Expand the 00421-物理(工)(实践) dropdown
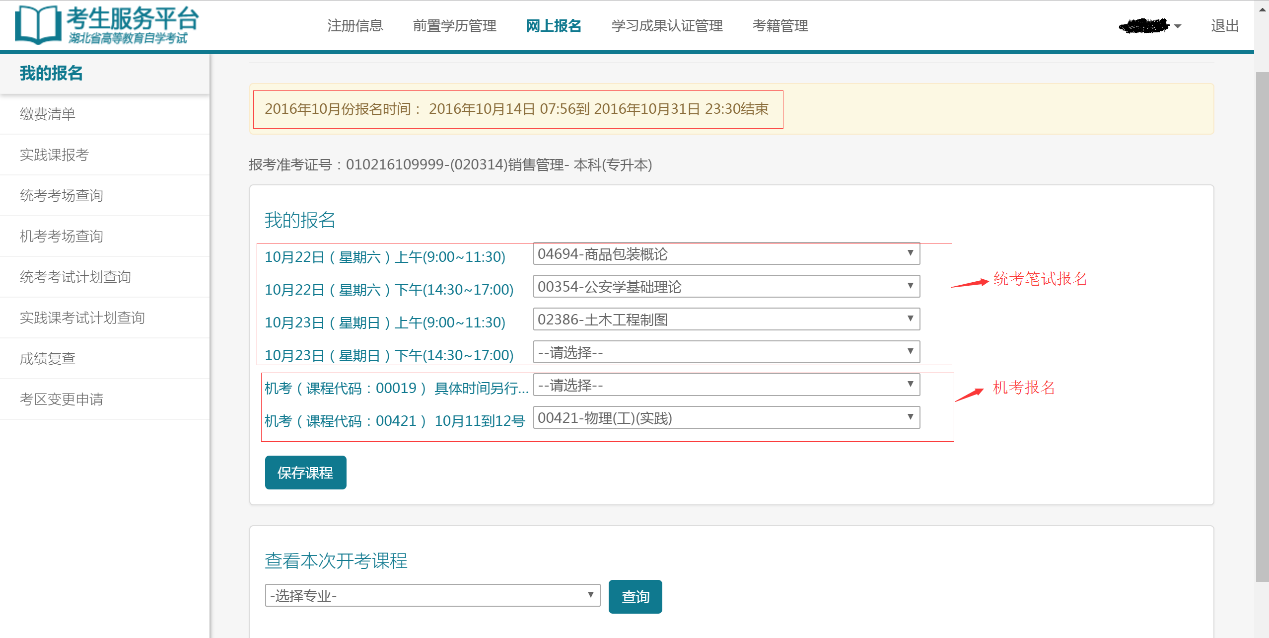Screen dimensions: 1269x638 (726, 418)
